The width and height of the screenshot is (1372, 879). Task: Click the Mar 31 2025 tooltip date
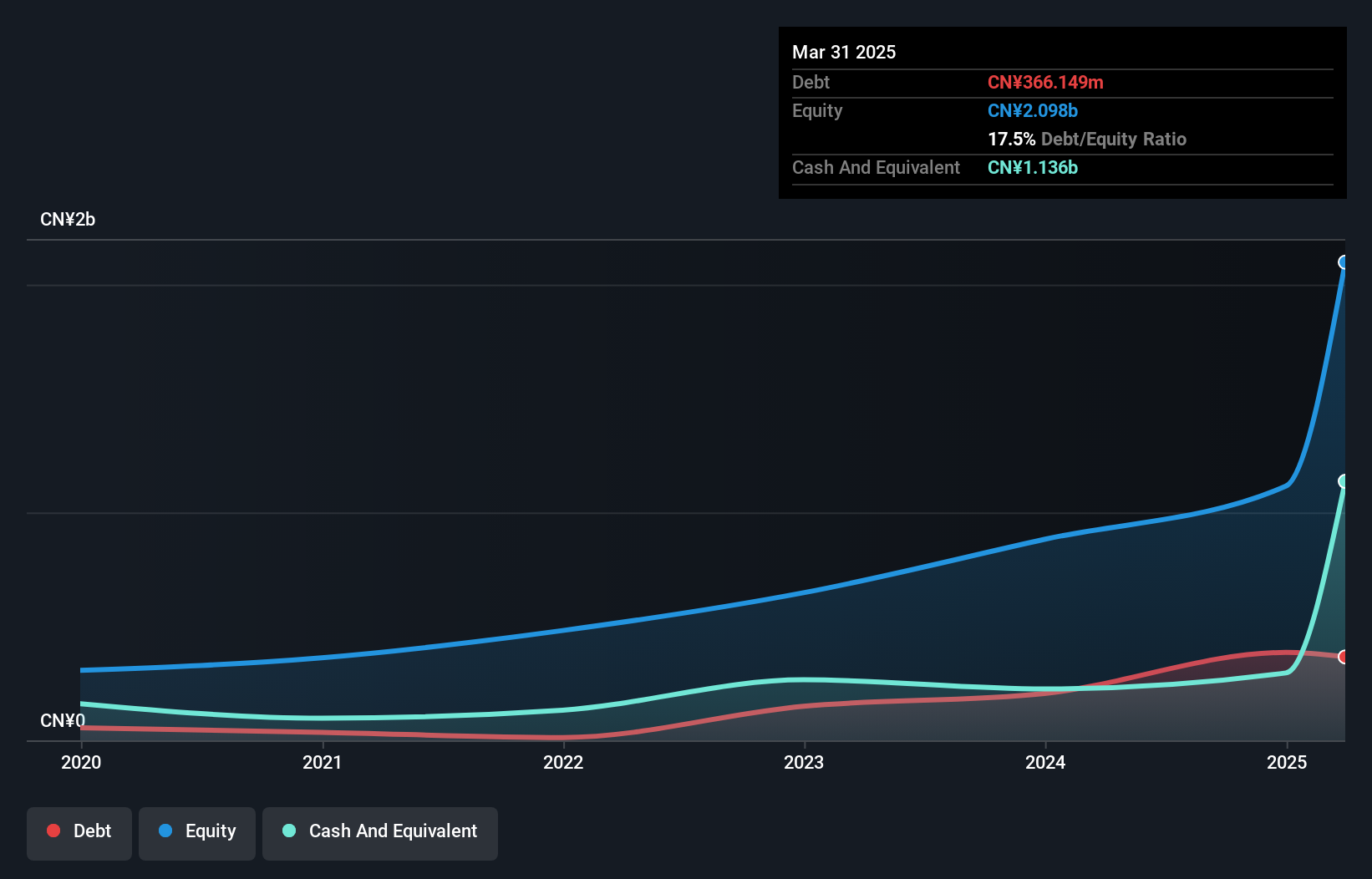[844, 53]
